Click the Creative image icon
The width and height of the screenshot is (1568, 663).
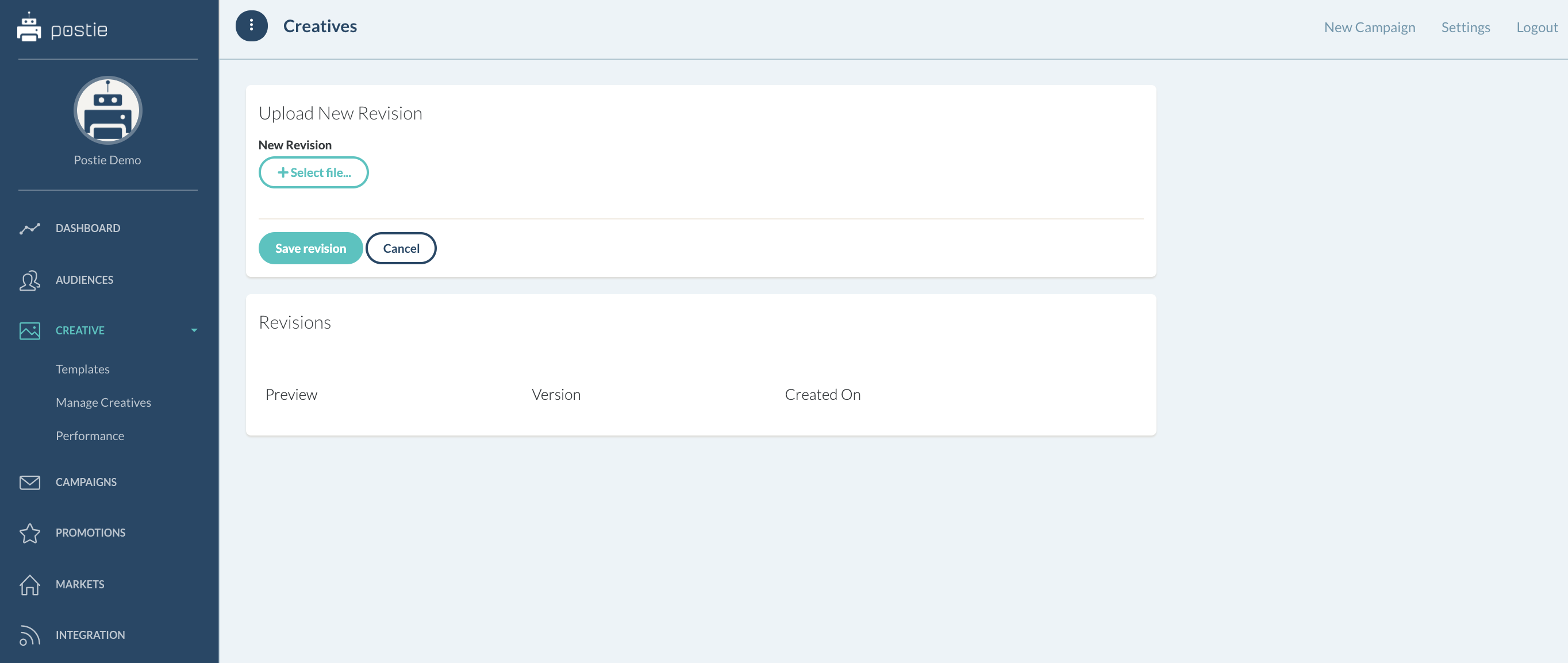(x=29, y=331)
